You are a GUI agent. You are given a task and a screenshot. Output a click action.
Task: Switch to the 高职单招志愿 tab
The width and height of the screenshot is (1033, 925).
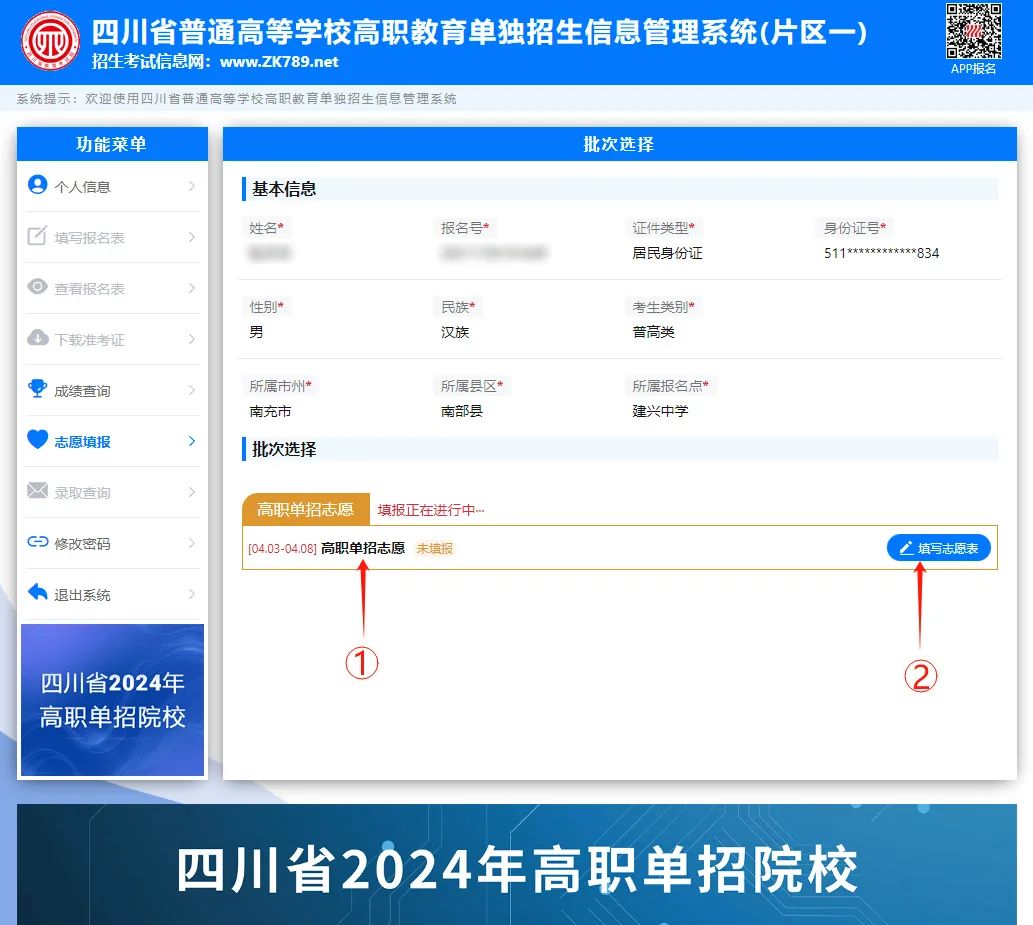coord(306,509)
